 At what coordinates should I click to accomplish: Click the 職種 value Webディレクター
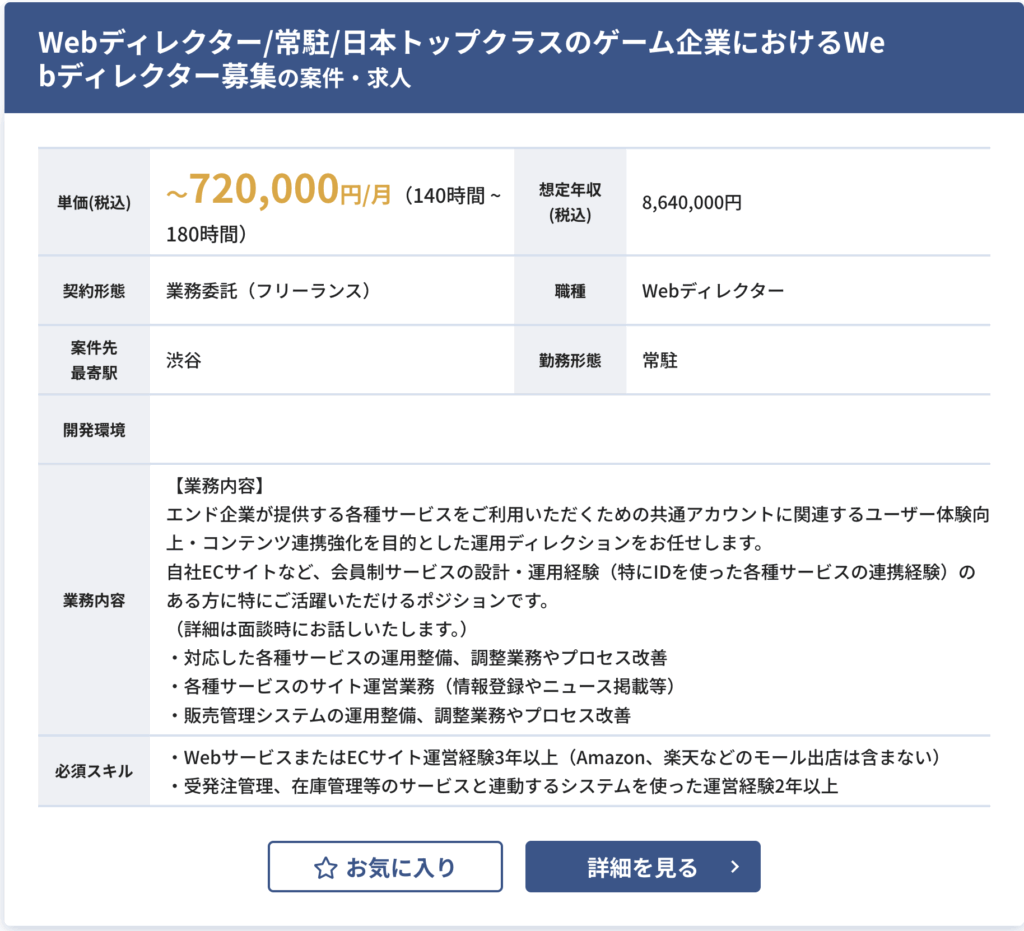coord(712,291)
